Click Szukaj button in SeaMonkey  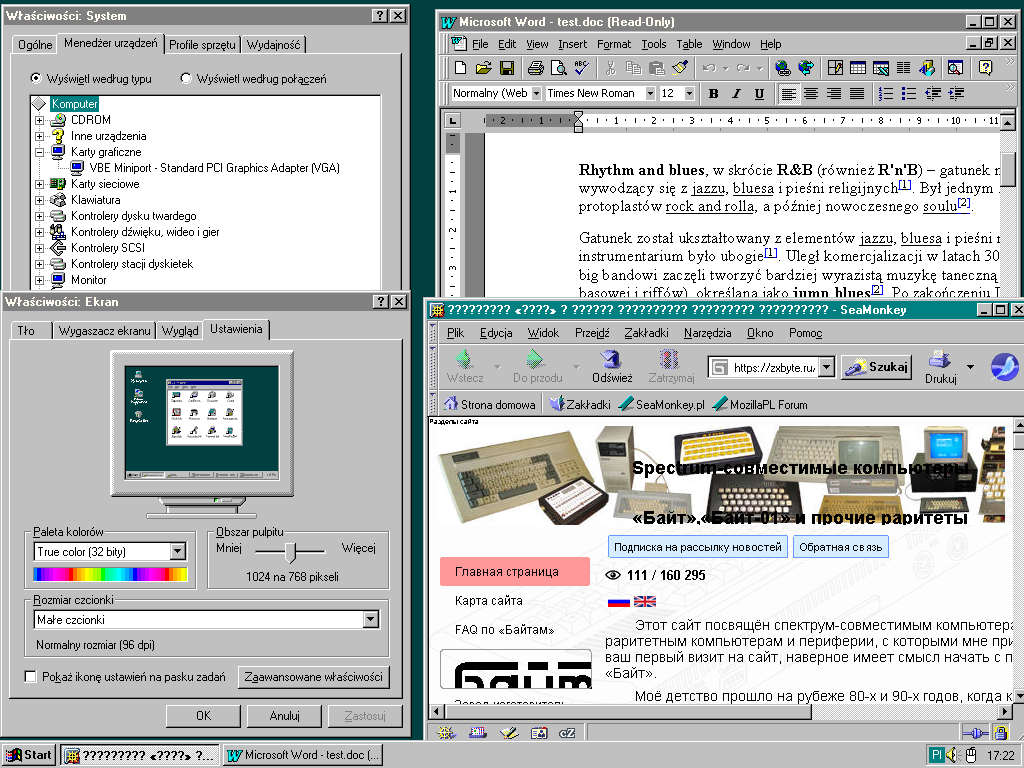tap(876, 367)
